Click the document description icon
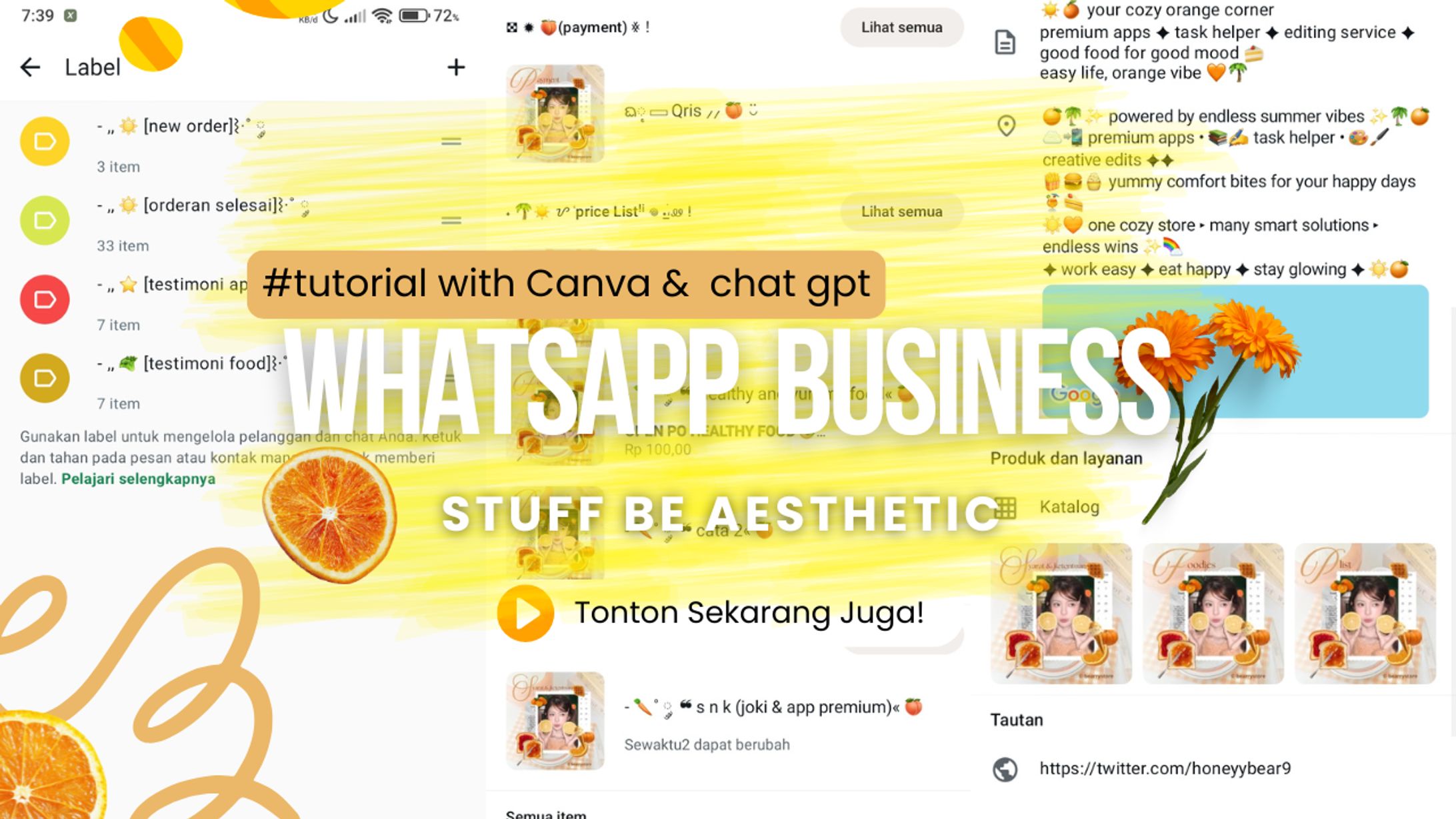1456x819 pixels. [x=1005, y=43]
